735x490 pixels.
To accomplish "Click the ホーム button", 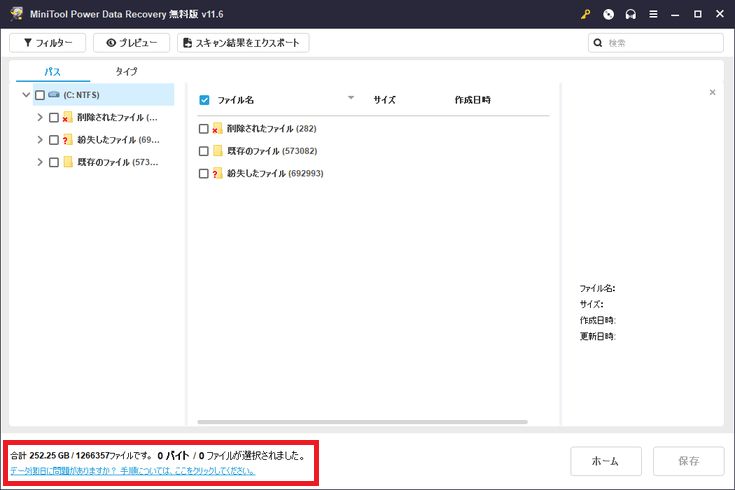I will click(605, 461).
